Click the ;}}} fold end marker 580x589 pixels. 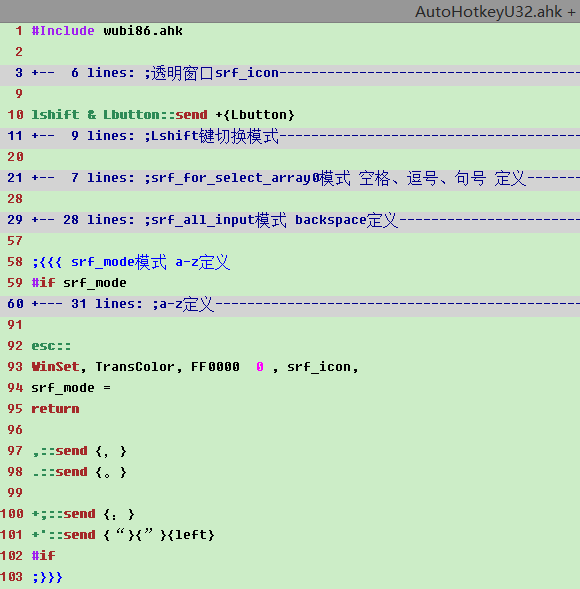point(47,577)
